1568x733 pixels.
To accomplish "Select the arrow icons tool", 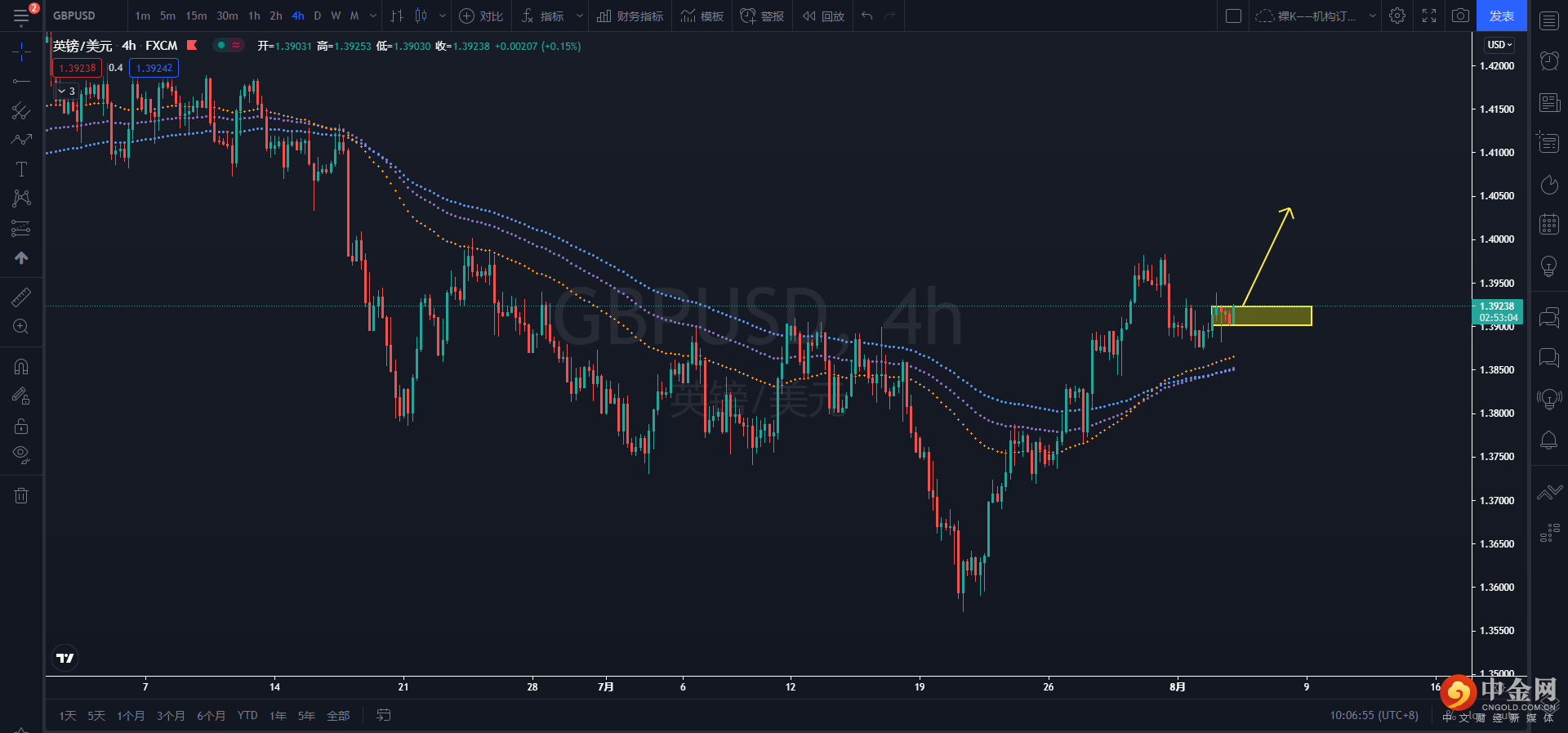I will point(21,257).
